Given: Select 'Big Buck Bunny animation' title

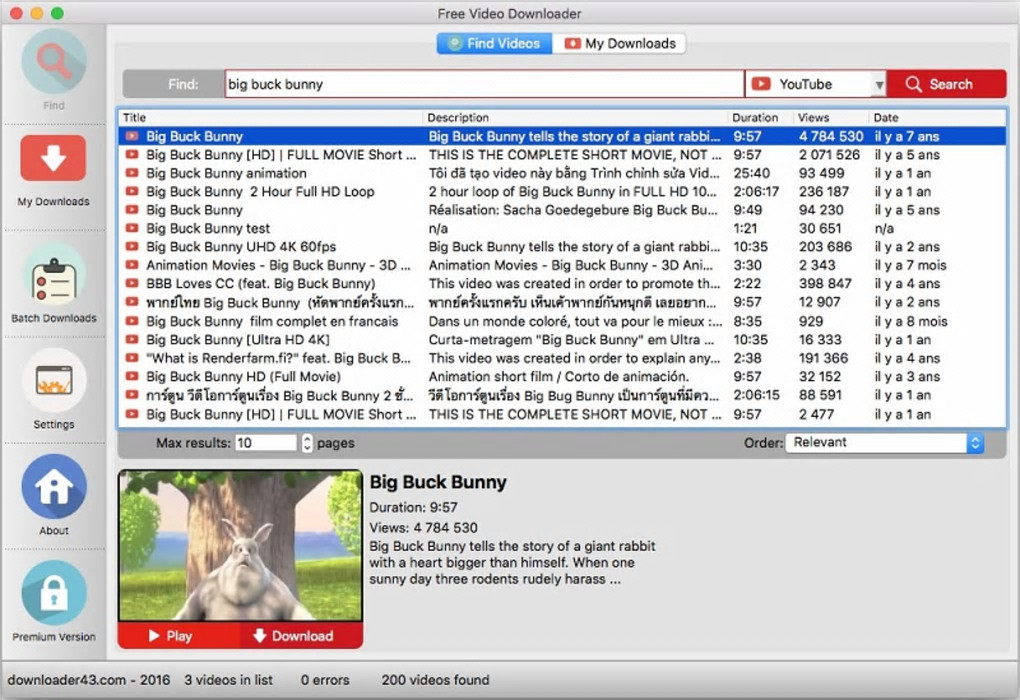Looking at the screenshot, I should pyautogui.click(x=226, y=174).
